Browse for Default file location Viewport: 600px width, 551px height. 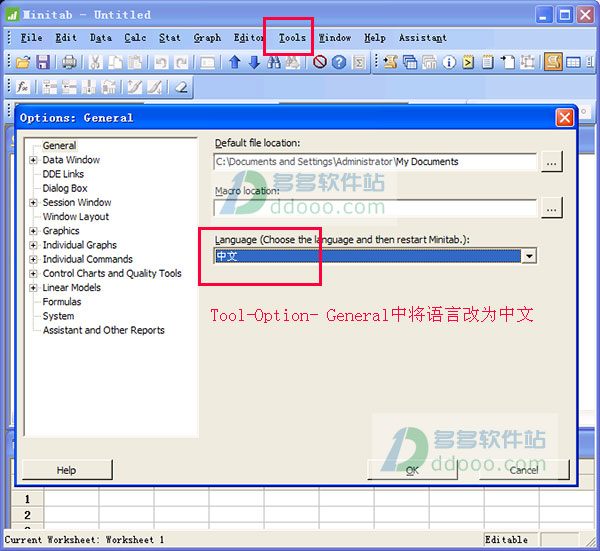point(551,162)
